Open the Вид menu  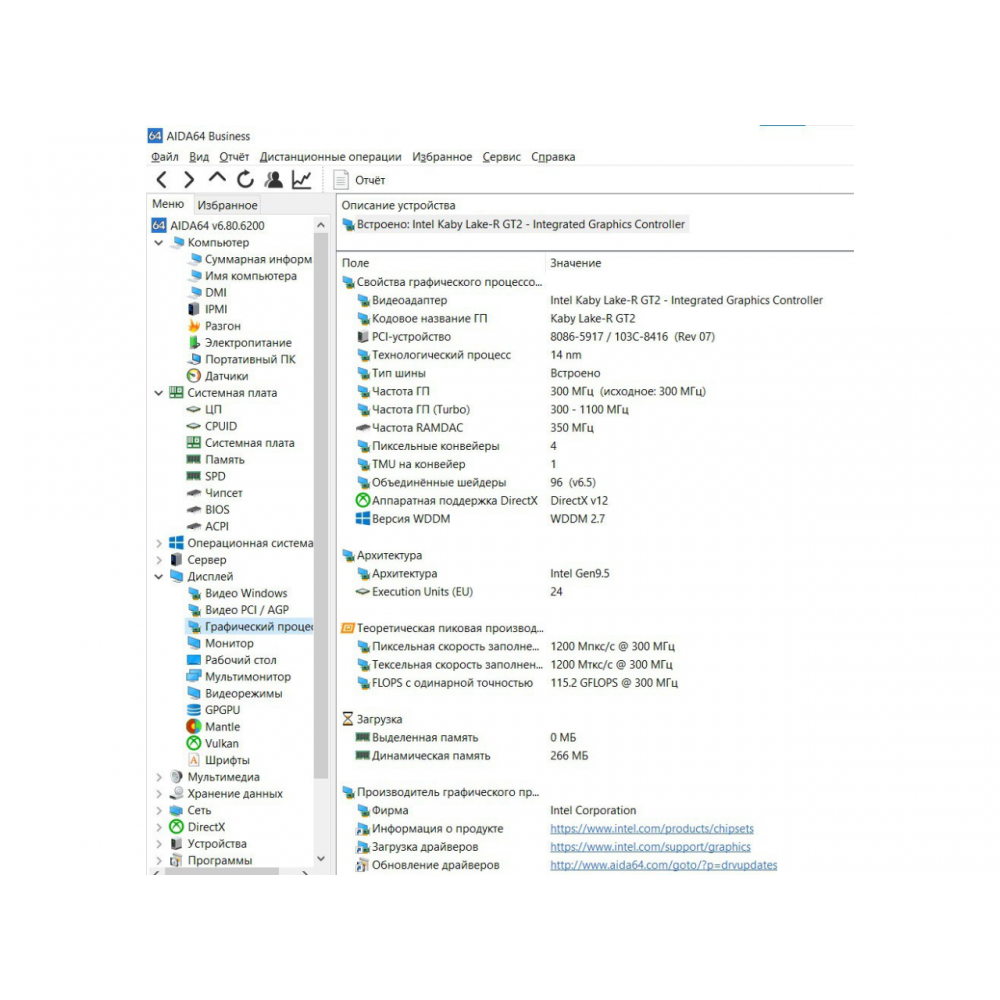199,157
